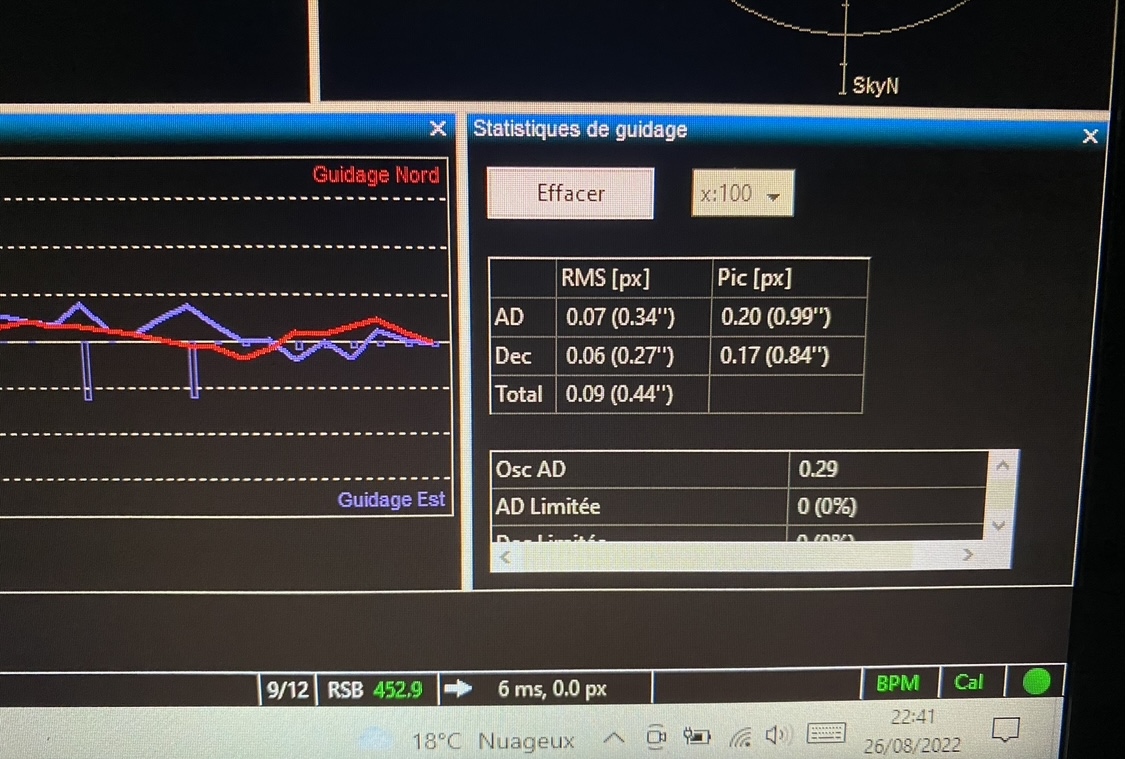1125x759 pixels.
Task: Click the stats list scroll-down arrow
Action: (998, 526)
